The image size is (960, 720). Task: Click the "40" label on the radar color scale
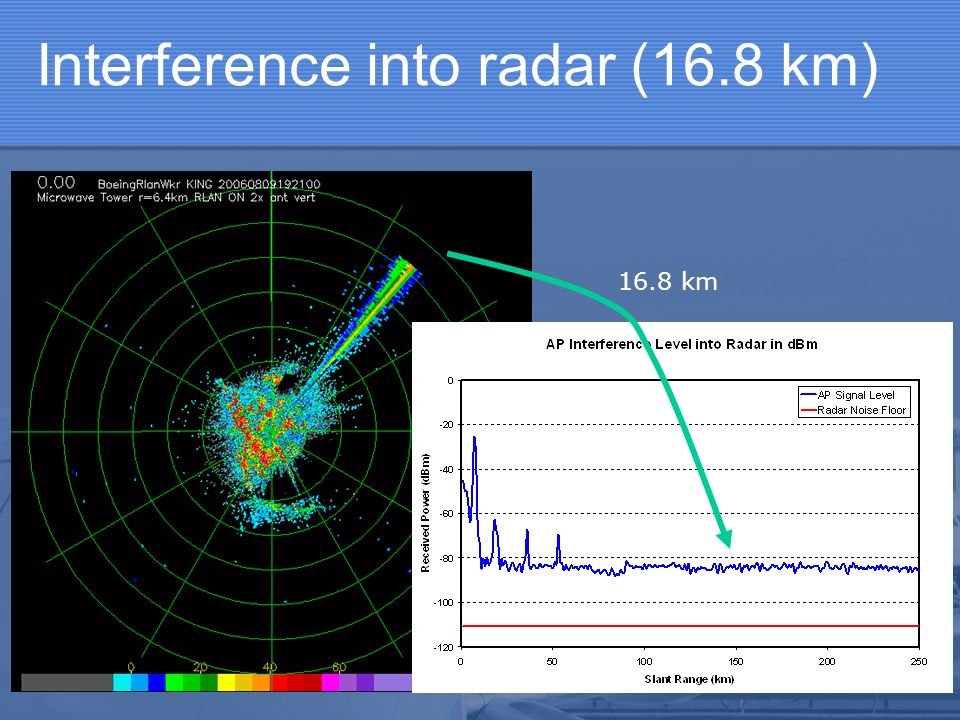[x=269, y=667]
